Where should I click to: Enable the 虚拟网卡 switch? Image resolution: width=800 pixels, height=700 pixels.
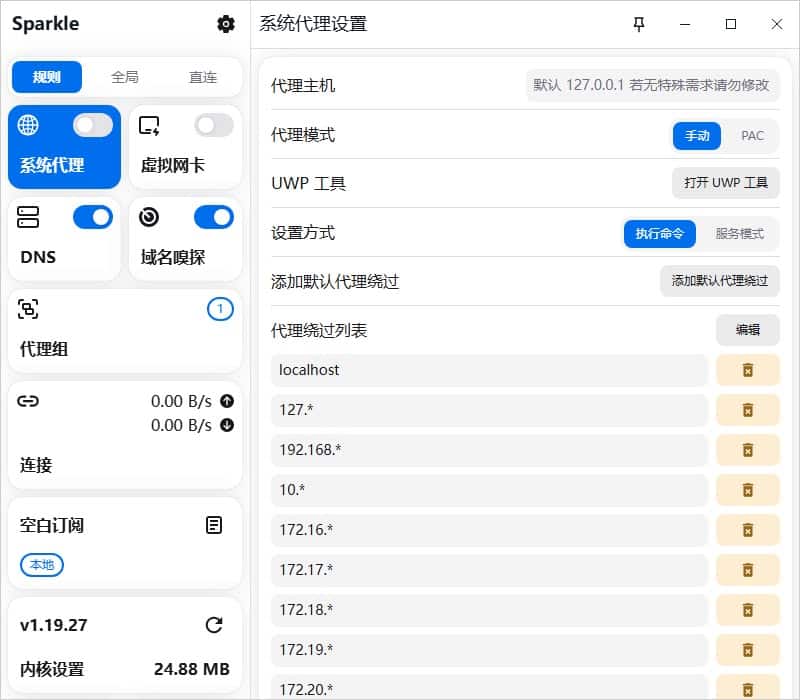click(214, 125)
